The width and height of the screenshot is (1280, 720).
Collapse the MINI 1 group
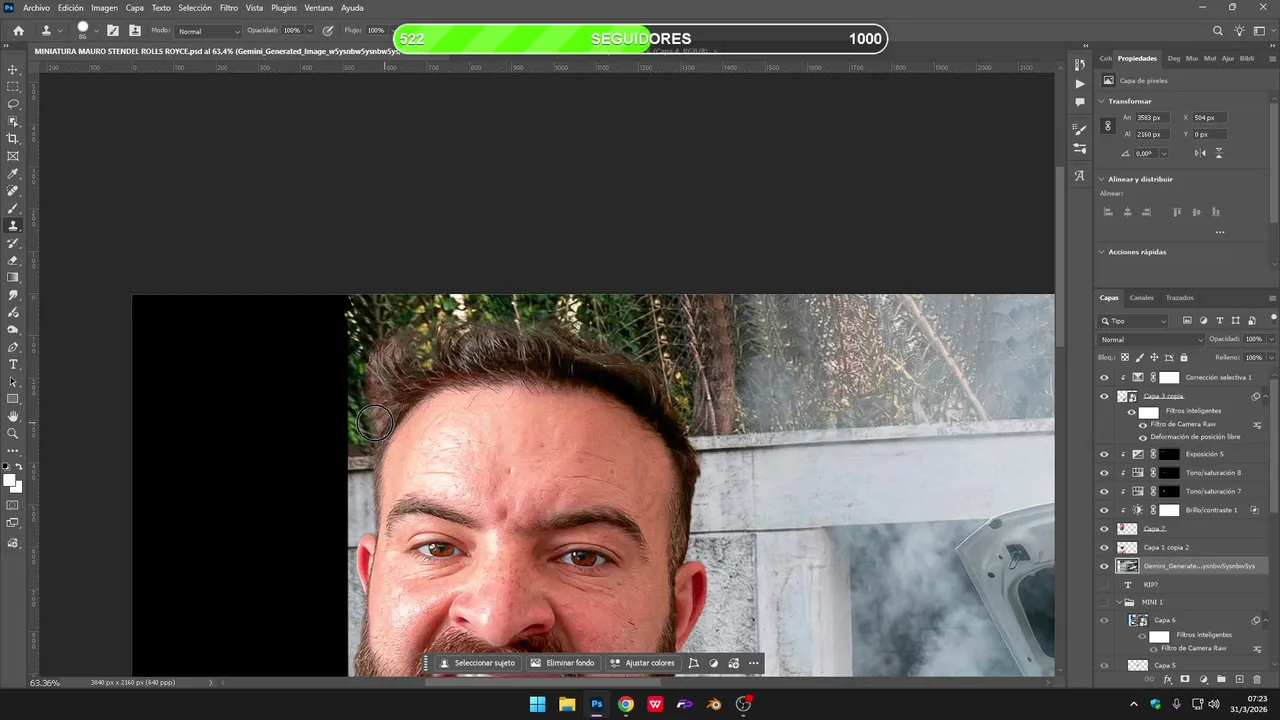click(x=1119, y=602)
